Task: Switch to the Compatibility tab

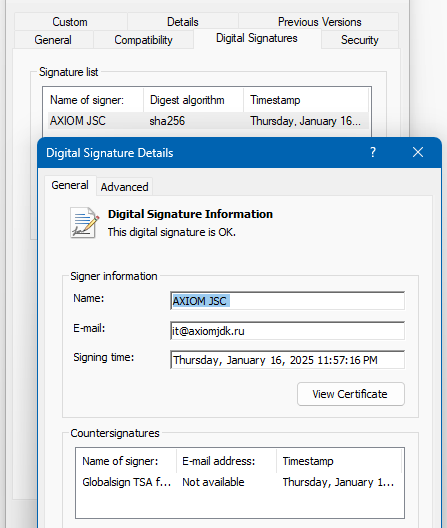Action: [x=143, y=40]
